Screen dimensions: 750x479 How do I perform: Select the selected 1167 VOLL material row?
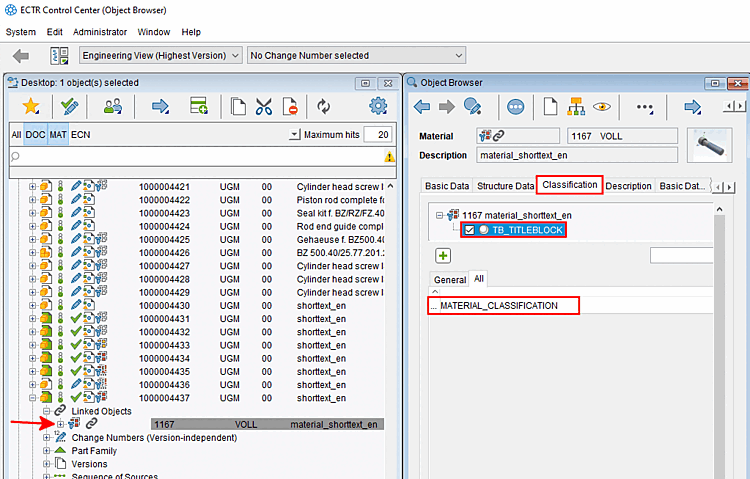tap(267, 424)
